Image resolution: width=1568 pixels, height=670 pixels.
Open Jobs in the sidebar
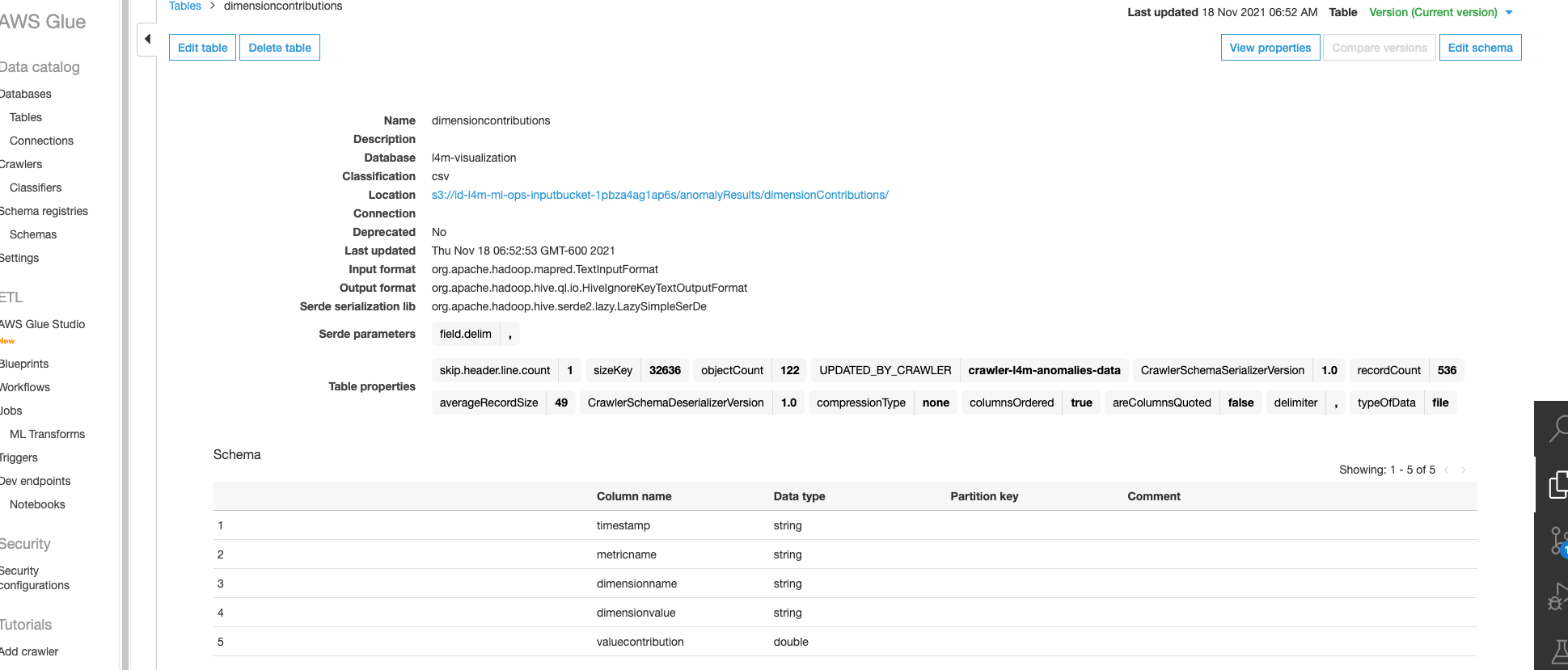click(11, 411)
